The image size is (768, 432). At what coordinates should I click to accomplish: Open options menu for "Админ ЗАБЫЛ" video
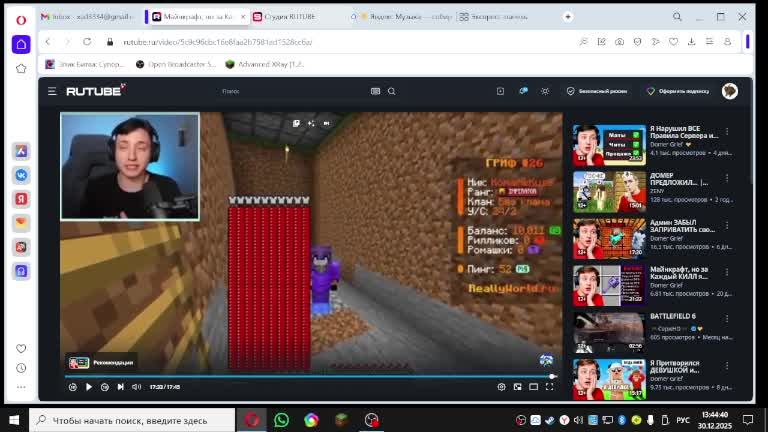click(x=727, y=225)
